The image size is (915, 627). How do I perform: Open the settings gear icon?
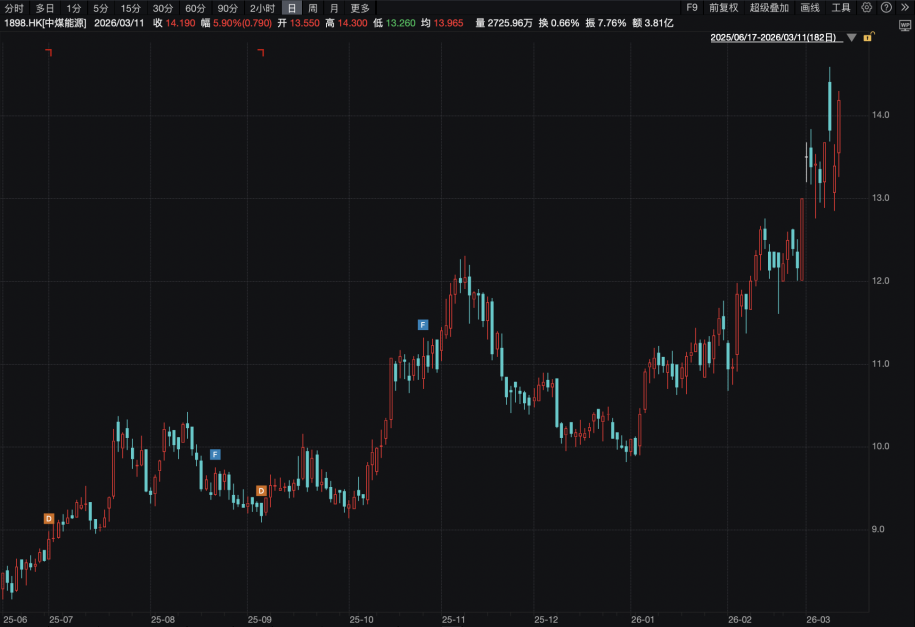pos(867,8)
